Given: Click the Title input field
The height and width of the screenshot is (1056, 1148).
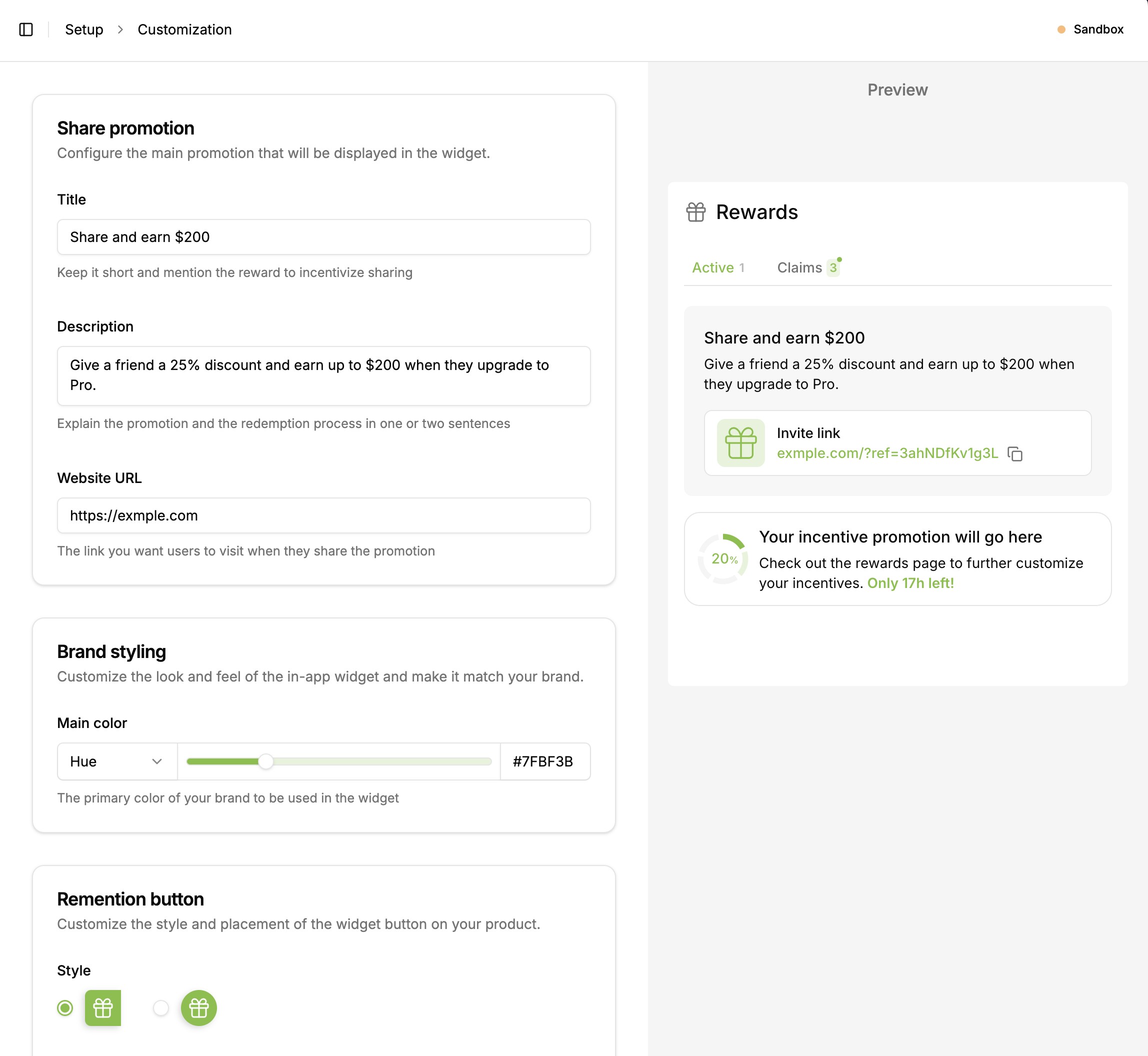Looking at the screenshot, I should point(323,237).
